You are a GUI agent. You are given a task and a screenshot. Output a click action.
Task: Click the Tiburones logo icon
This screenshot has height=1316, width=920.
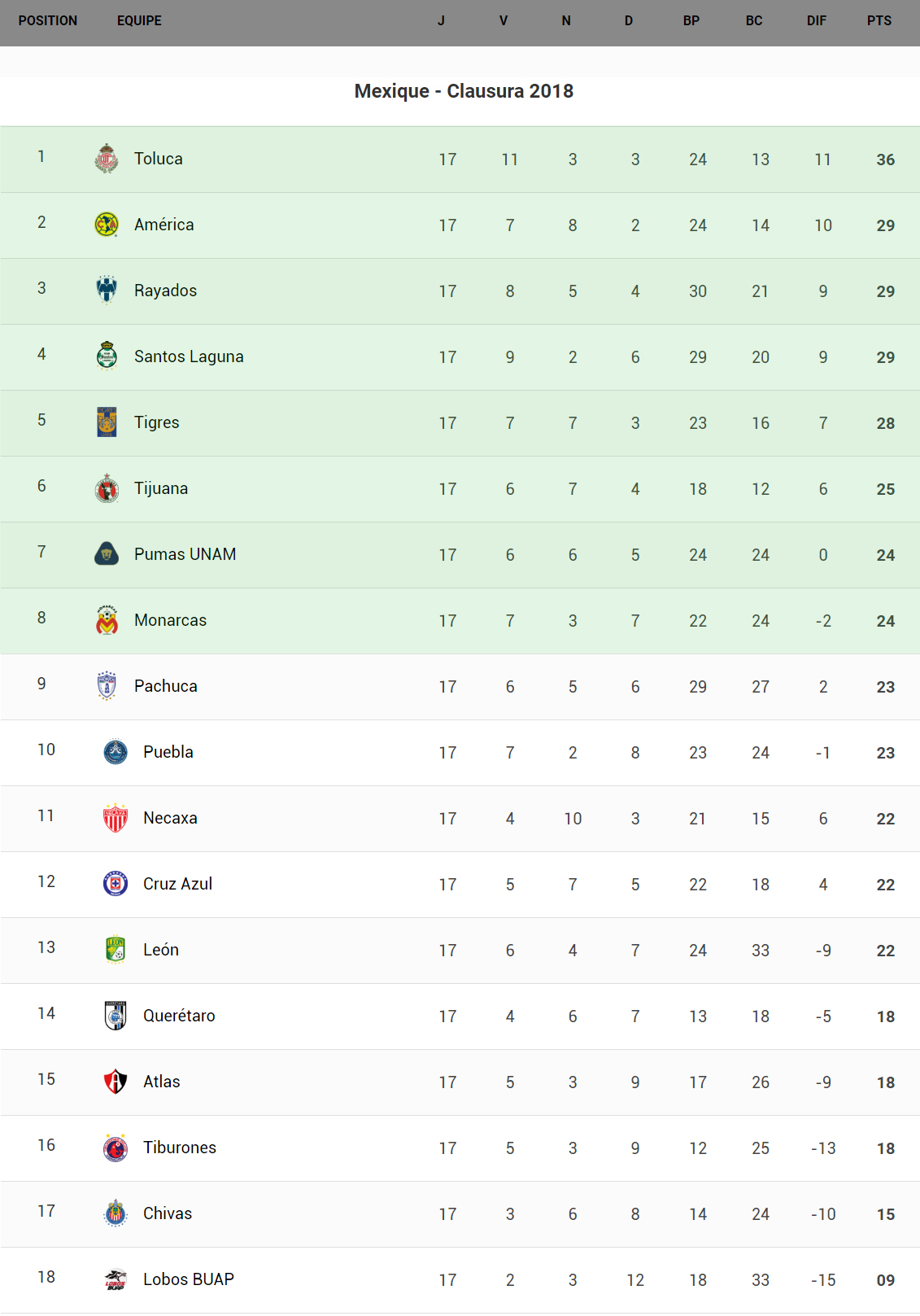[116, 1148]
